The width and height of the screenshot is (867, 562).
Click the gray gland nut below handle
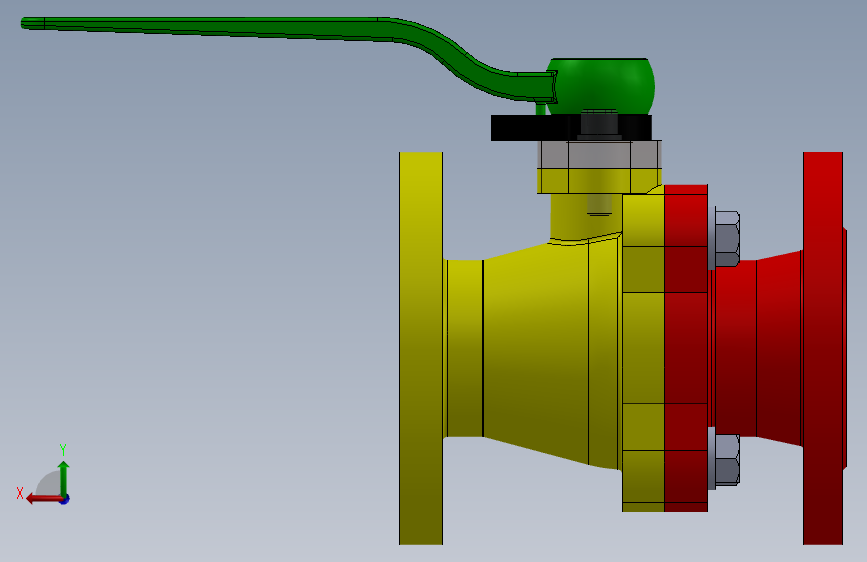pyautogui.click(x=599, y=154)
